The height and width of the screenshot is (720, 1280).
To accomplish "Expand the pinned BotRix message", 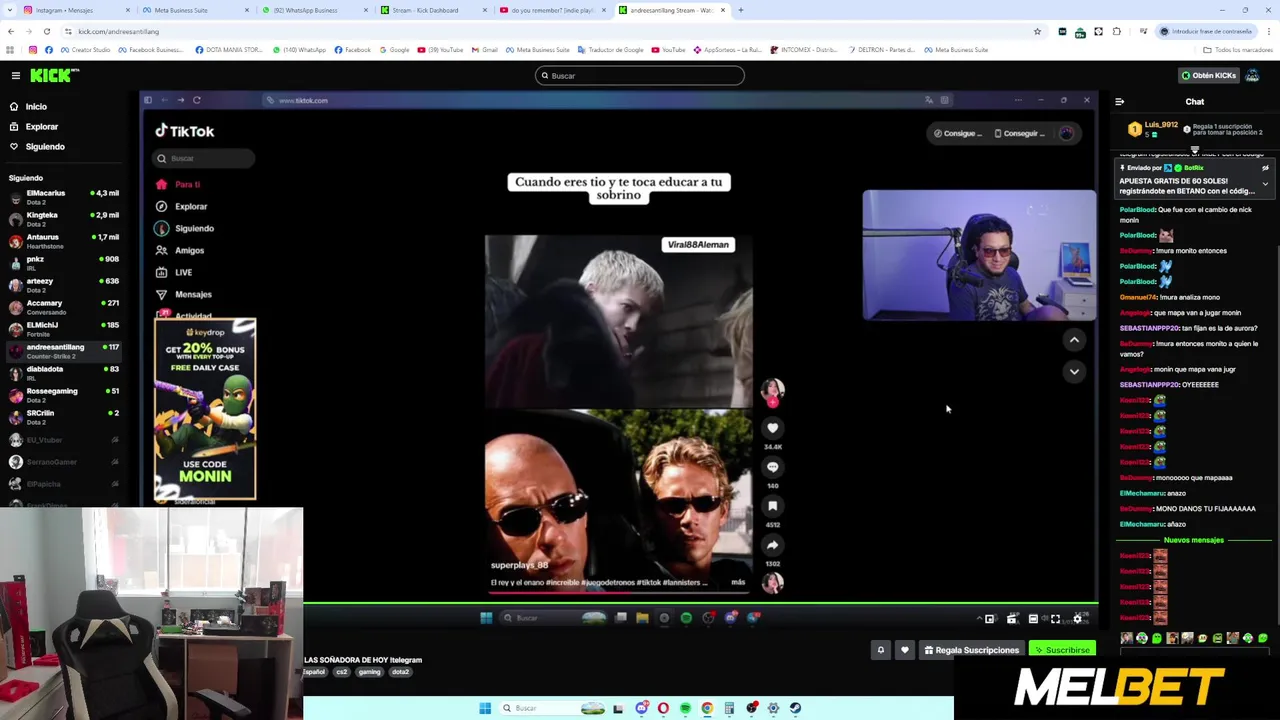I will point(1265,184).
